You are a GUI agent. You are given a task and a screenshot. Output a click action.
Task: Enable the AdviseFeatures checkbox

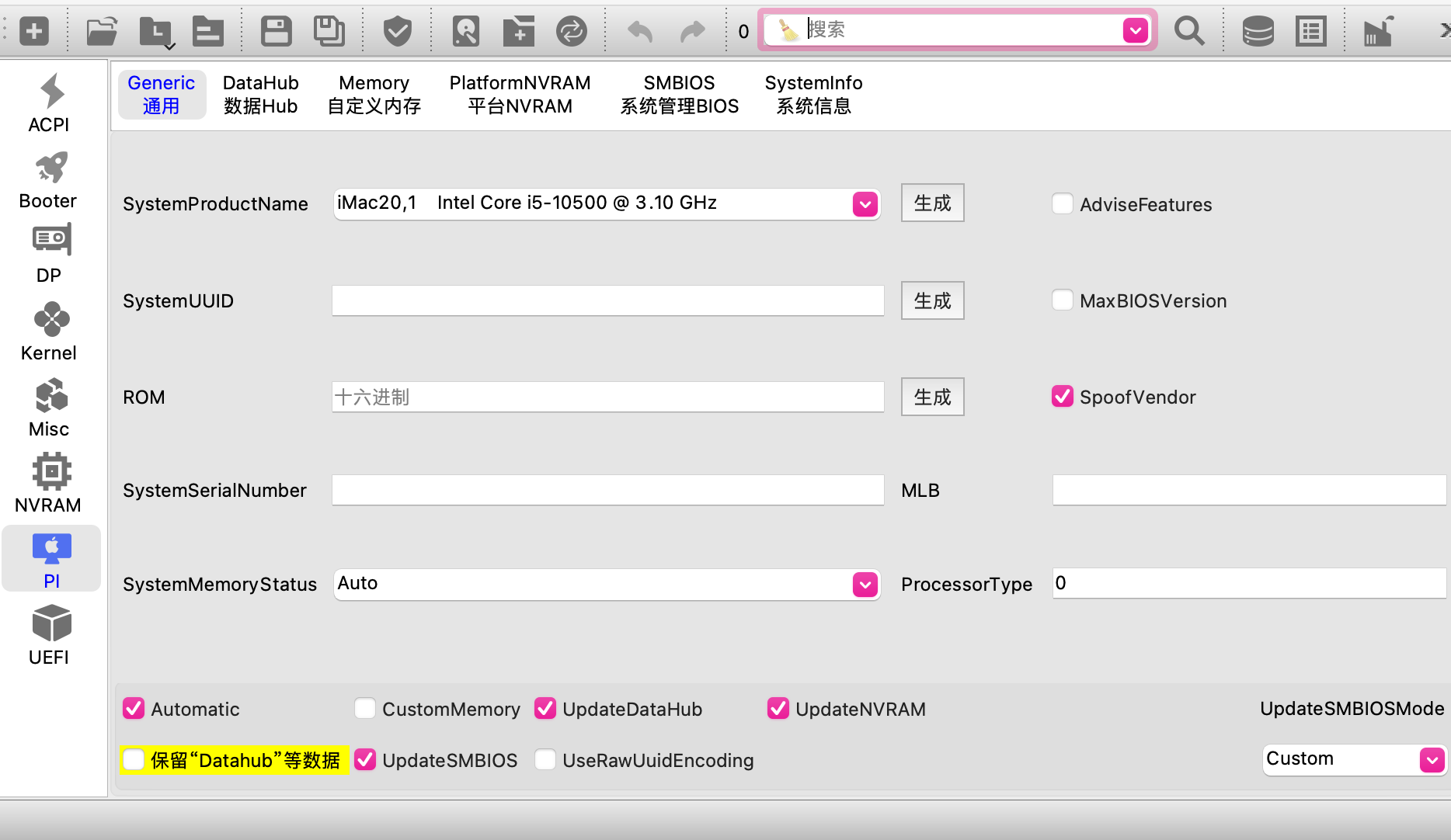[x=1062, y=204]
